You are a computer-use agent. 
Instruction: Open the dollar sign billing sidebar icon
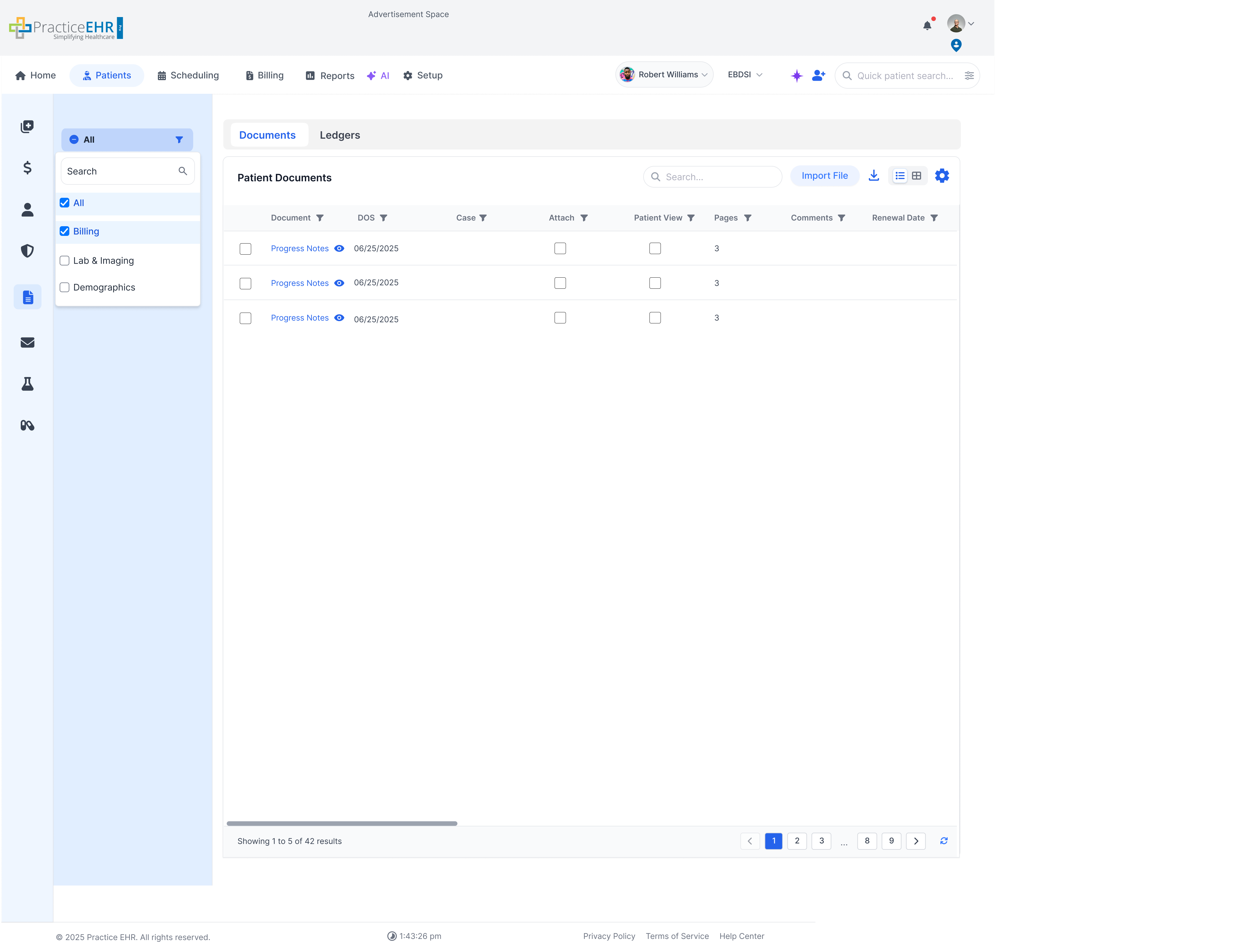coord(27,168)
